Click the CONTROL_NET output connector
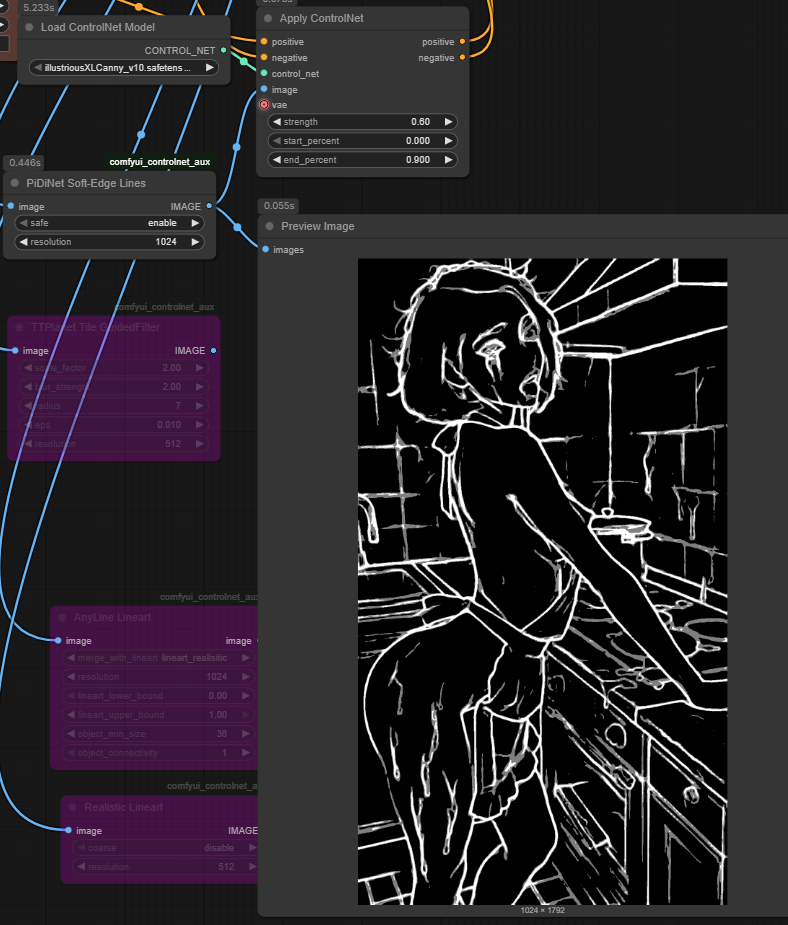Image resolution: width=788 pixels, height=925 pixels. 223,50
